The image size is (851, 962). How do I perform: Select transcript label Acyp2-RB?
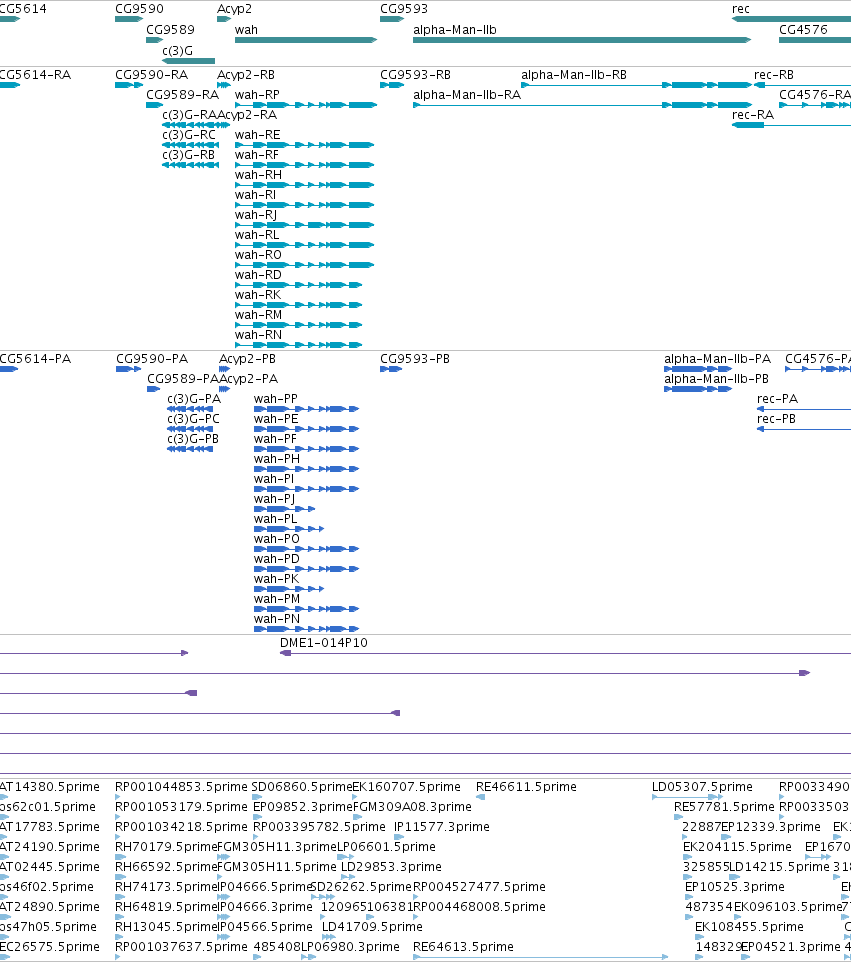point(246,75)
